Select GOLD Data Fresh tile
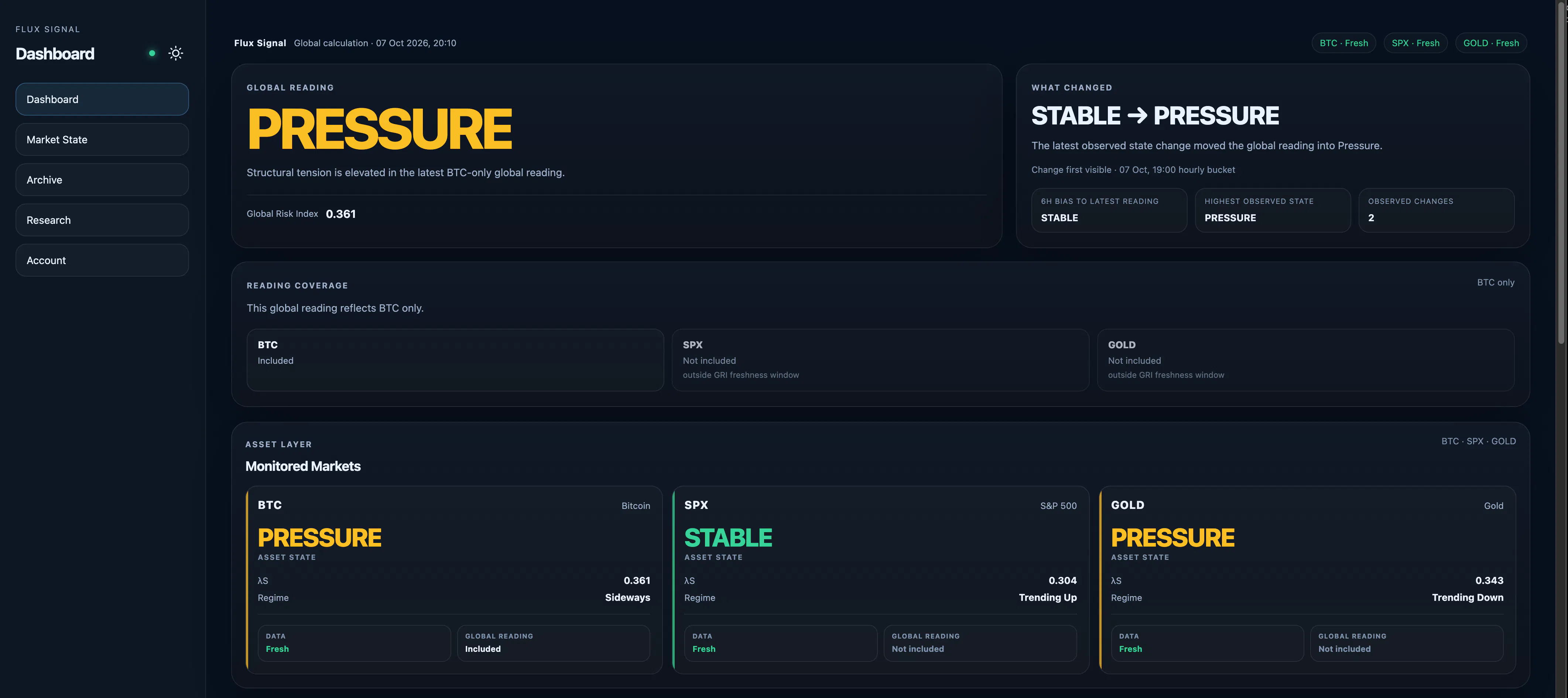Screen dimensions: 1568x698 point(1207,643)
